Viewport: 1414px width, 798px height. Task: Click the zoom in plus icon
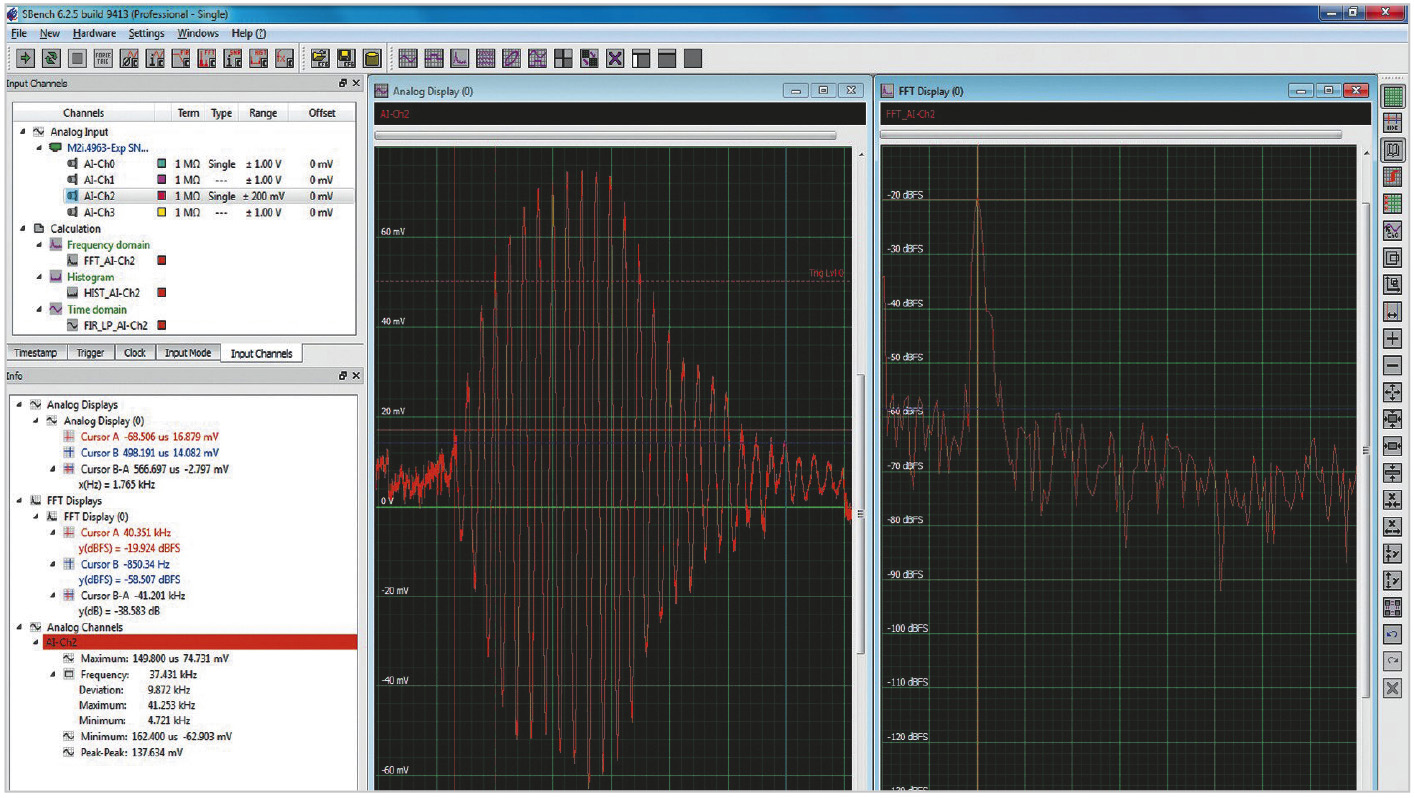(x=1392, y=339)
